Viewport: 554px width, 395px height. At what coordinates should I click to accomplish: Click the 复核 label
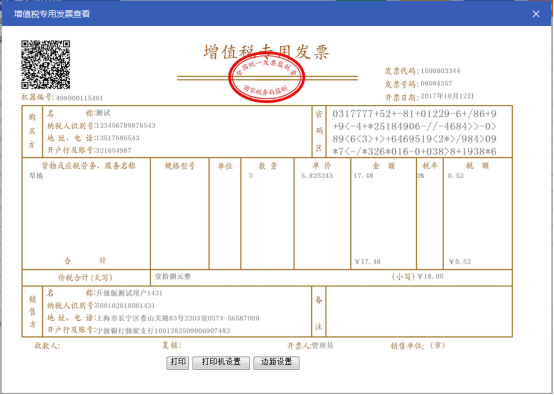tap(172, 345)
